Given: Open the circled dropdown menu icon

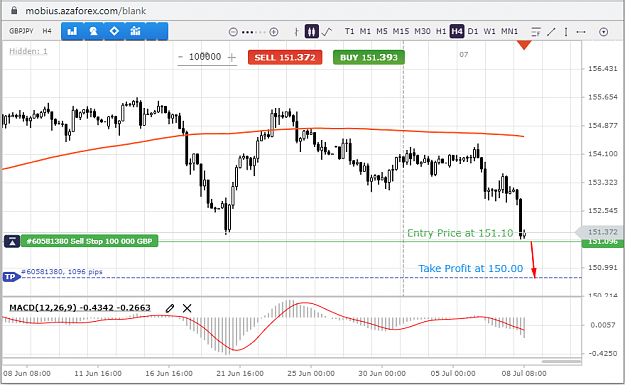Looking at the screenshot, I should (603, 32).
